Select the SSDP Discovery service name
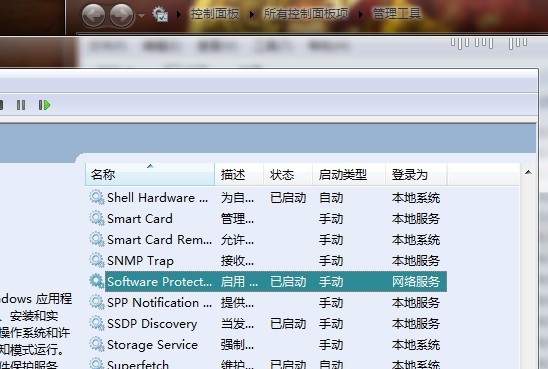Viewport: 548px width, 369px height. point(152,324)
